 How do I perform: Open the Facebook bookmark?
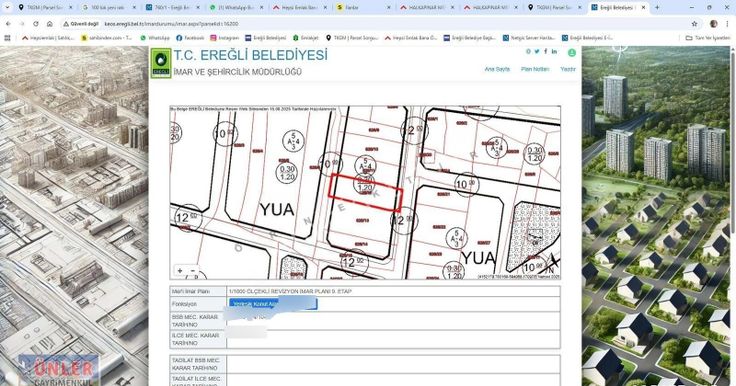[190, 38]
